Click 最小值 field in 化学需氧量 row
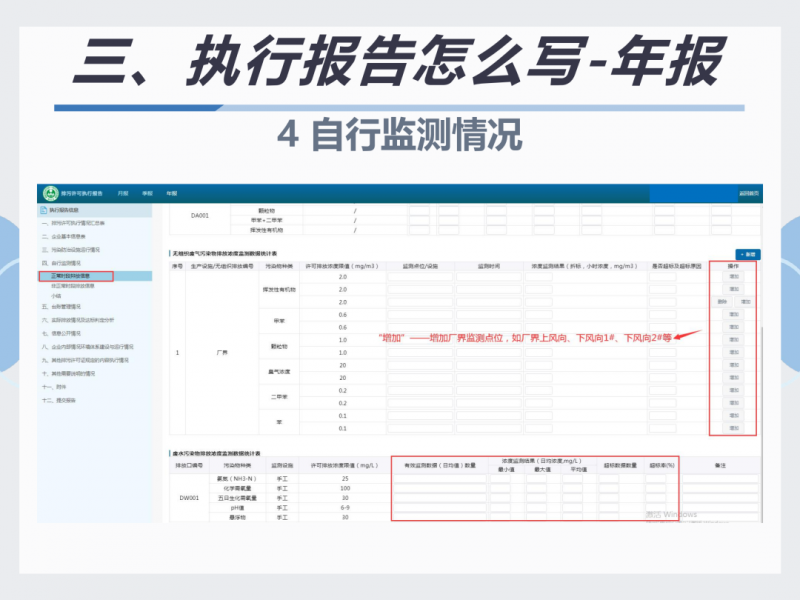800x600 pixels. [x=500, y=488]
